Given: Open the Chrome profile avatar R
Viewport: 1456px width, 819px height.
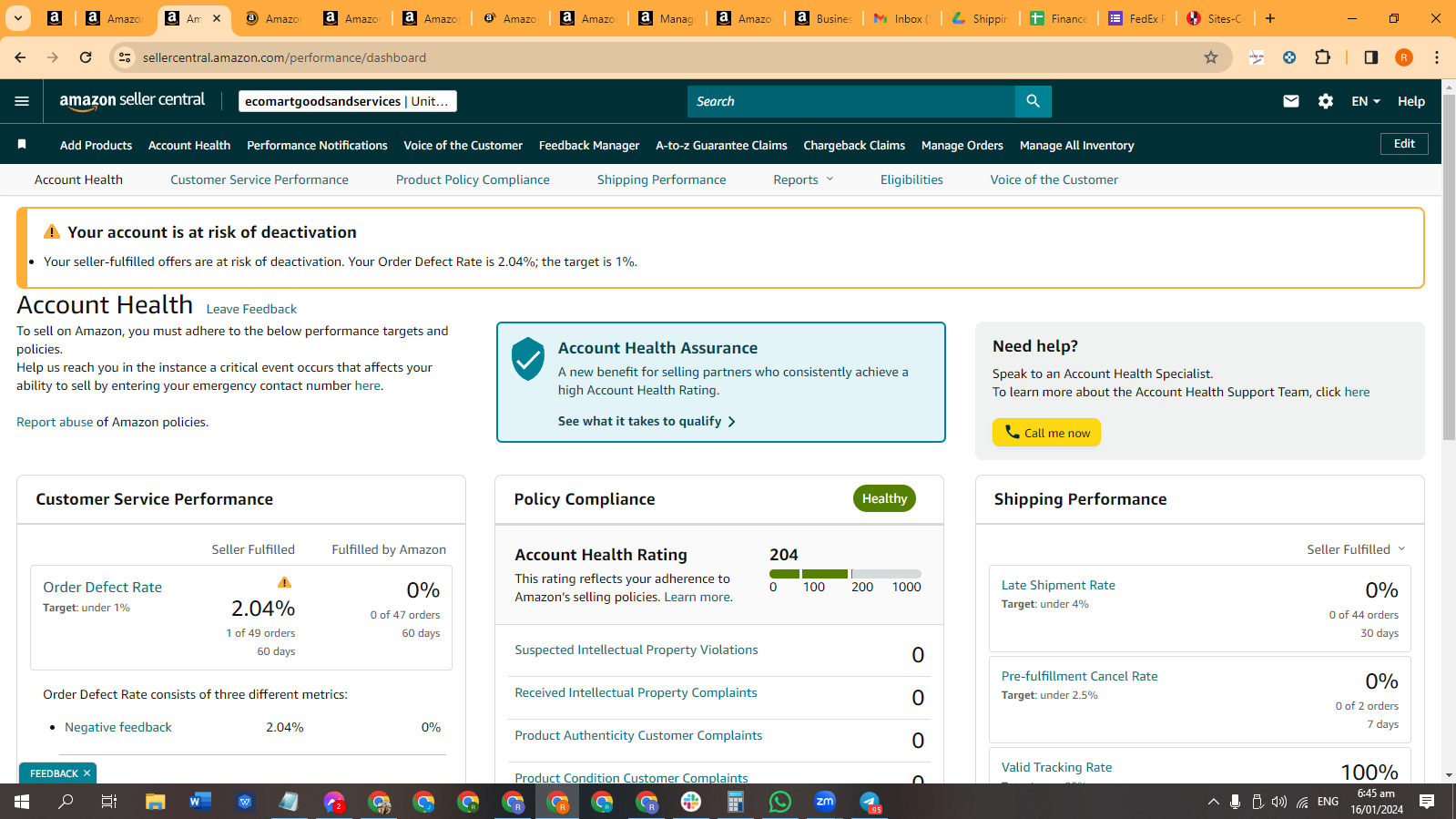Looking at the screenshot, I should point(1404,57).
